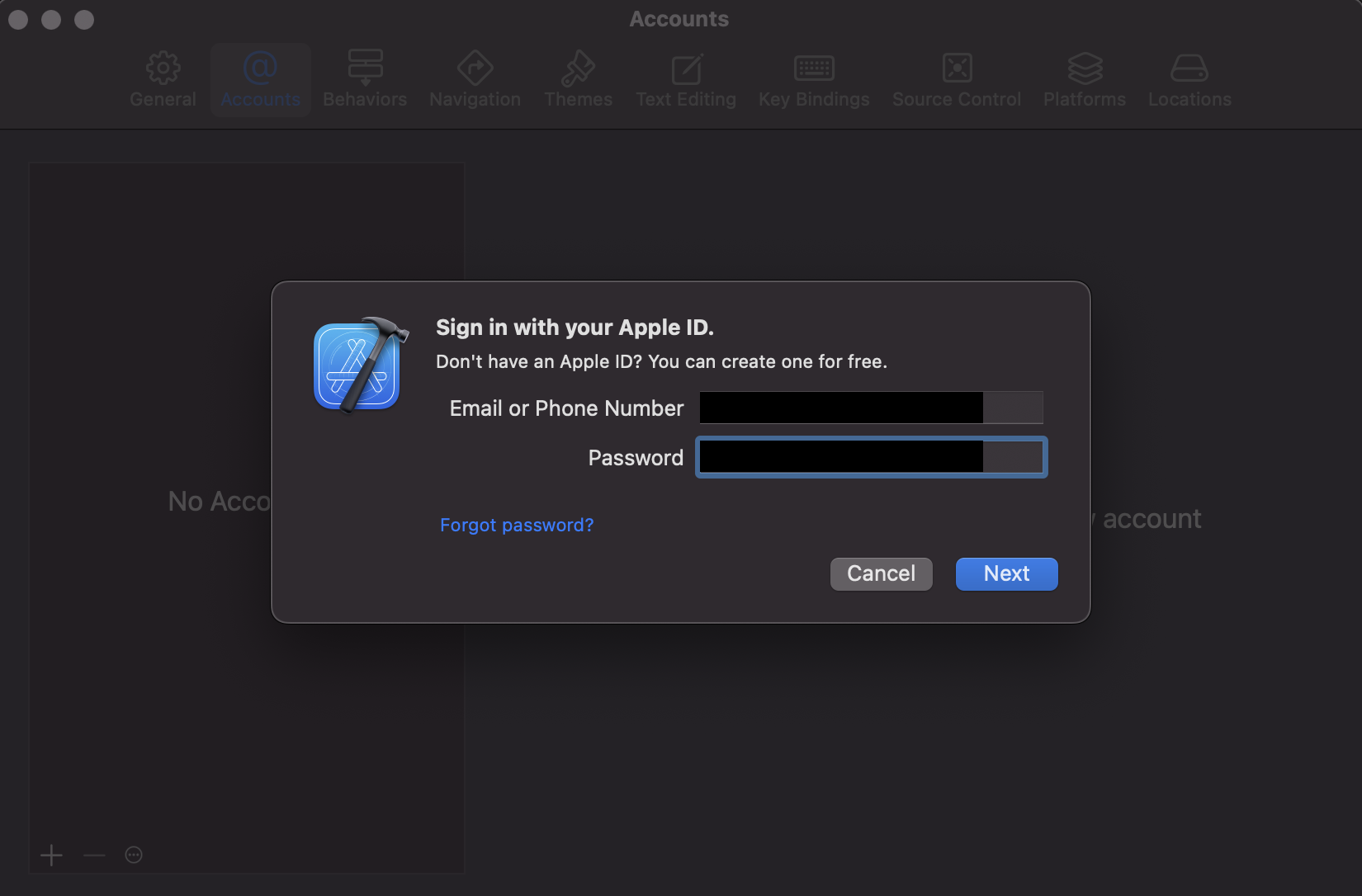The height and width of the screenshot is (896, 1362).
Task: Open the Key Bindings preferences tab
Action: [x=814, y=80]
